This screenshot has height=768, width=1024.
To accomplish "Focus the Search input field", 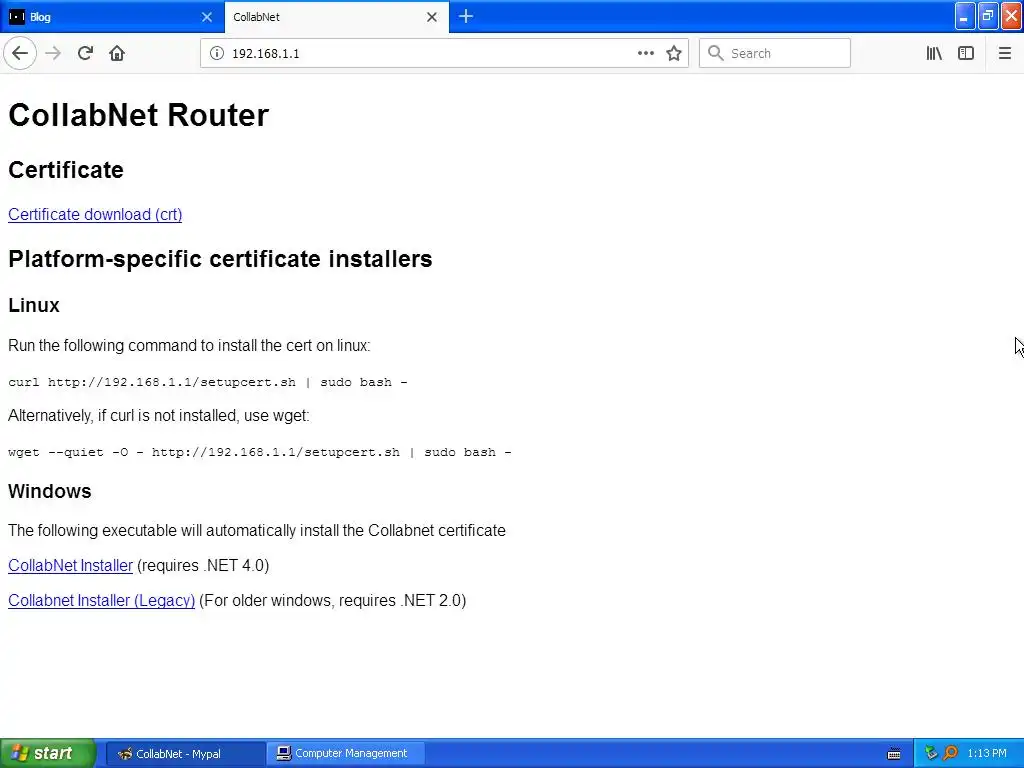I will [775, 53].
